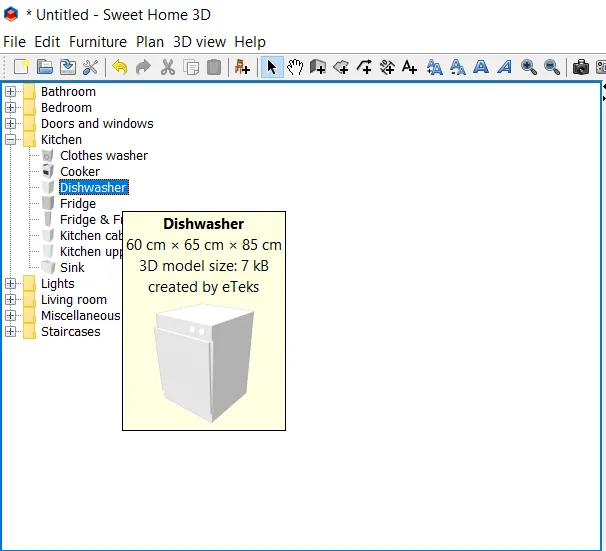The width and height of the screenshot is (606, 551).
Task: Select the Lights folder label
Action: pos(58,284)
